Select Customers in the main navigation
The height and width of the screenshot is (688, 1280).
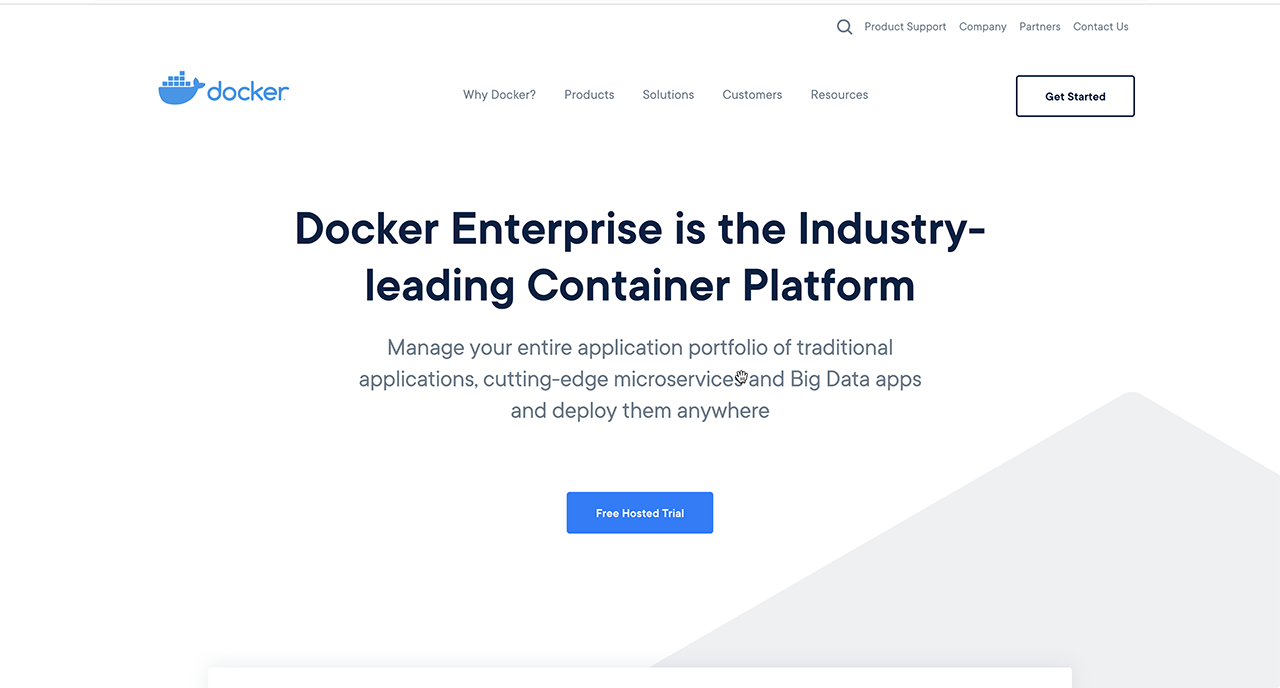[752, 95]
